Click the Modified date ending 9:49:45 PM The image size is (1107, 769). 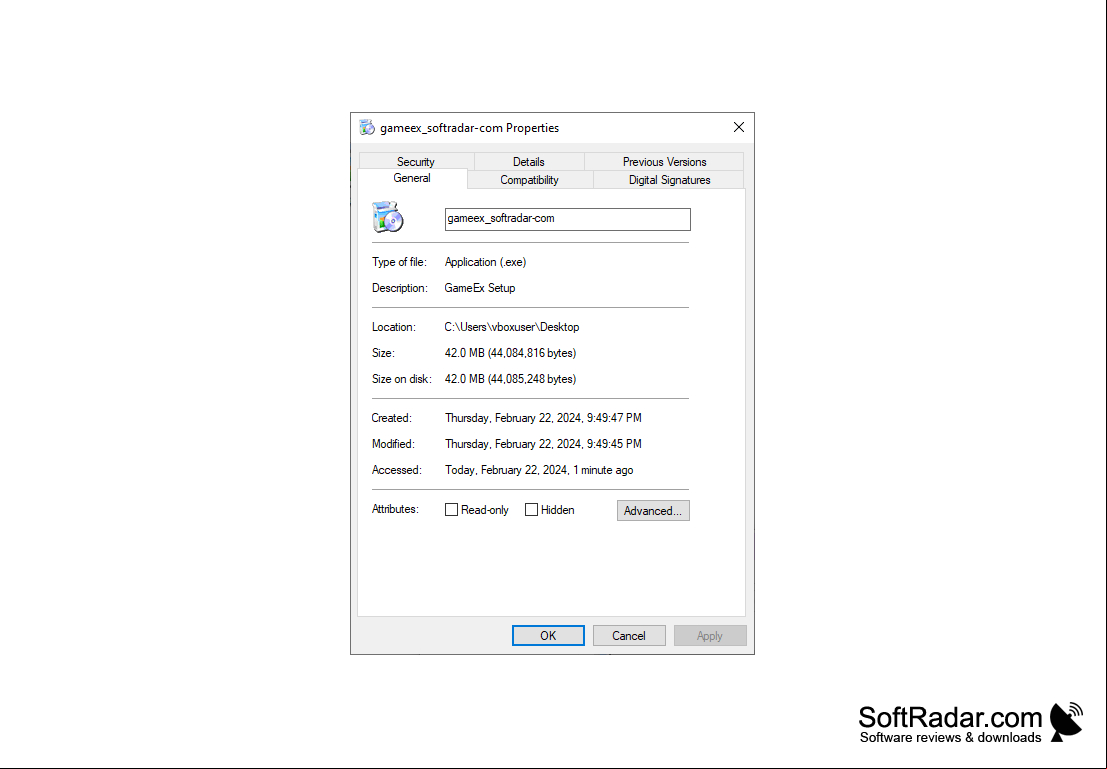coord(543,444)
